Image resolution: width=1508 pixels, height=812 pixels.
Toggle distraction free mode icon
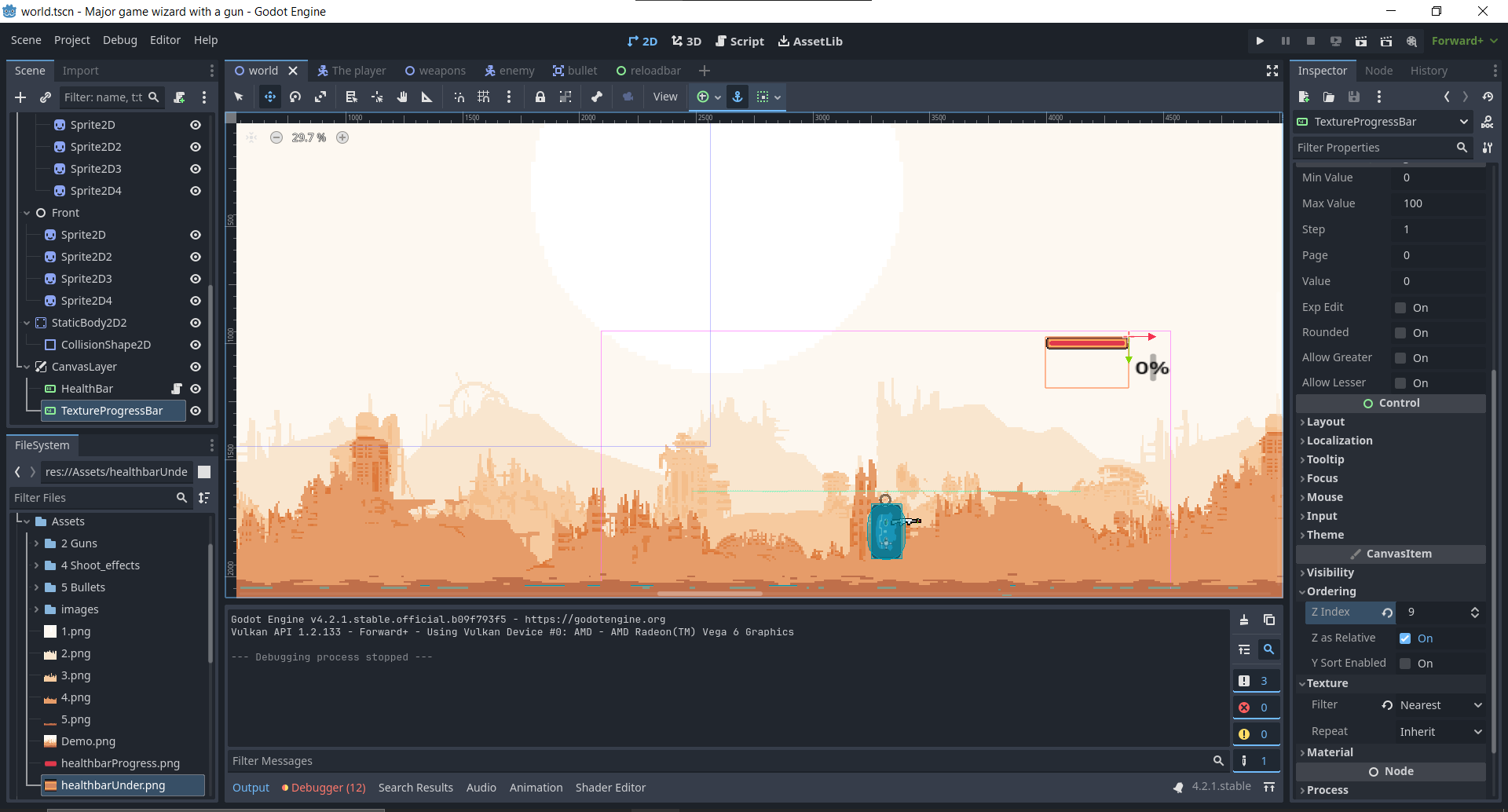tap(1272, 71)
